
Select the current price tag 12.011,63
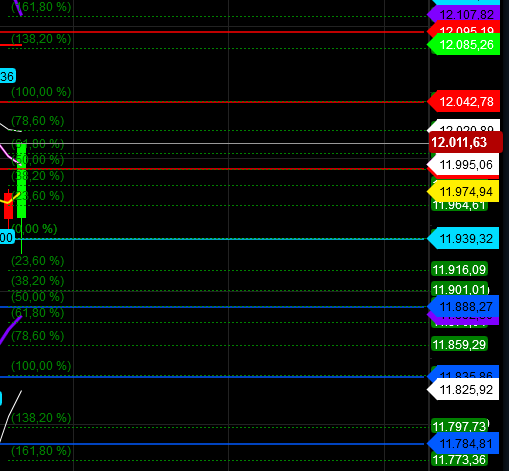tap(466, 142)
